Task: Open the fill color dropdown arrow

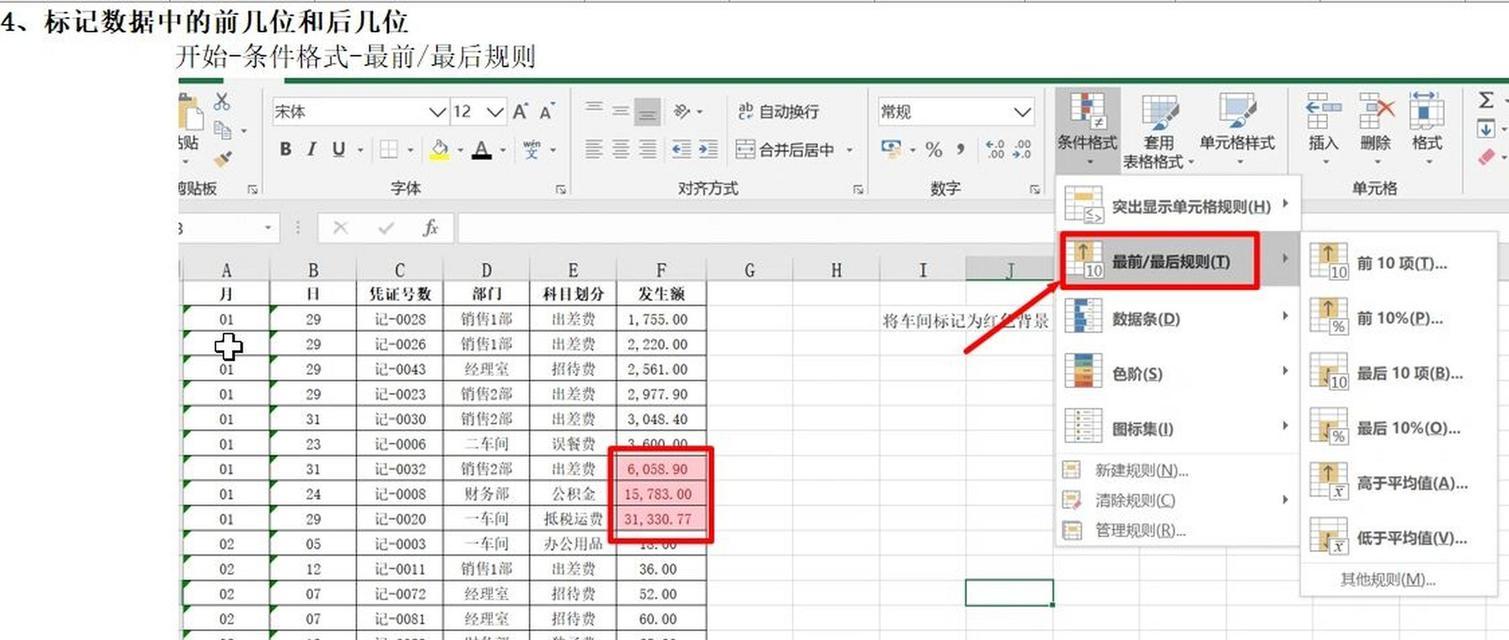Action: (x=460, y=151)
